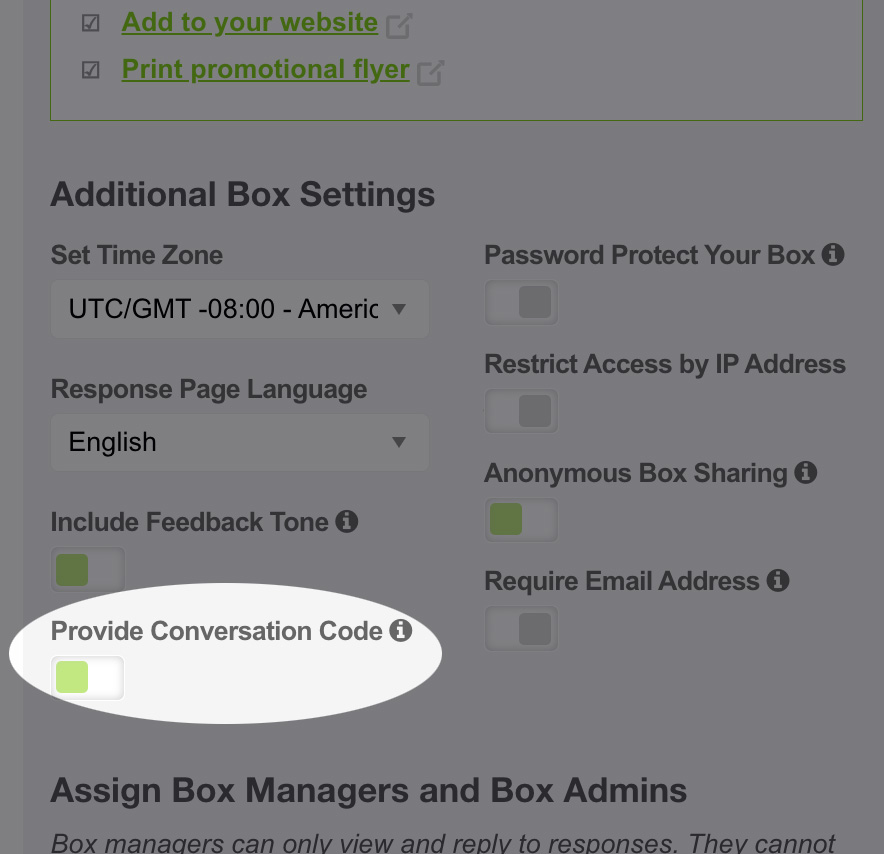Click external link icon beside Add to your website

[x=399, y=26]
